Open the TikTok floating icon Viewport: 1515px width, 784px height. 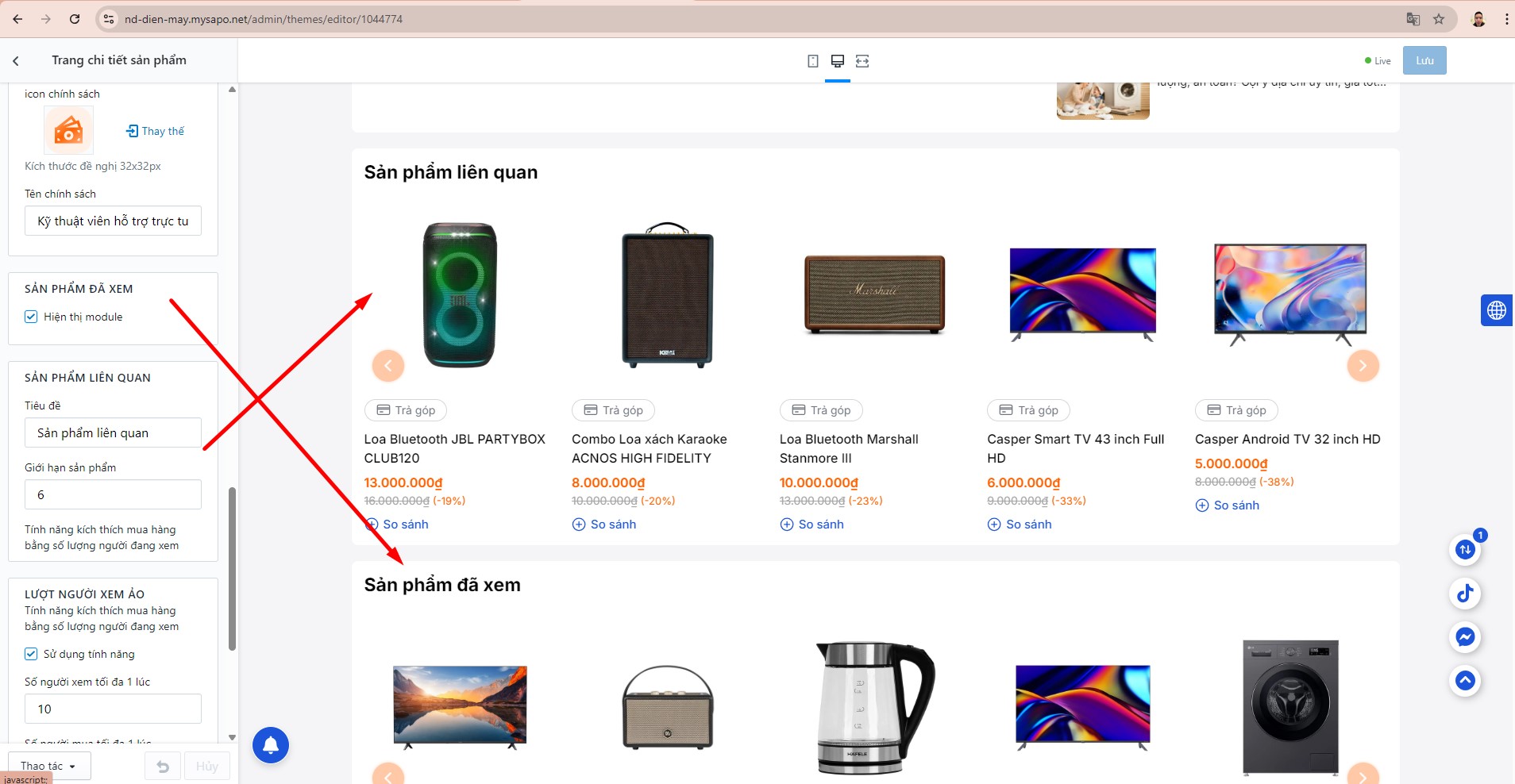pos(1465,594)
